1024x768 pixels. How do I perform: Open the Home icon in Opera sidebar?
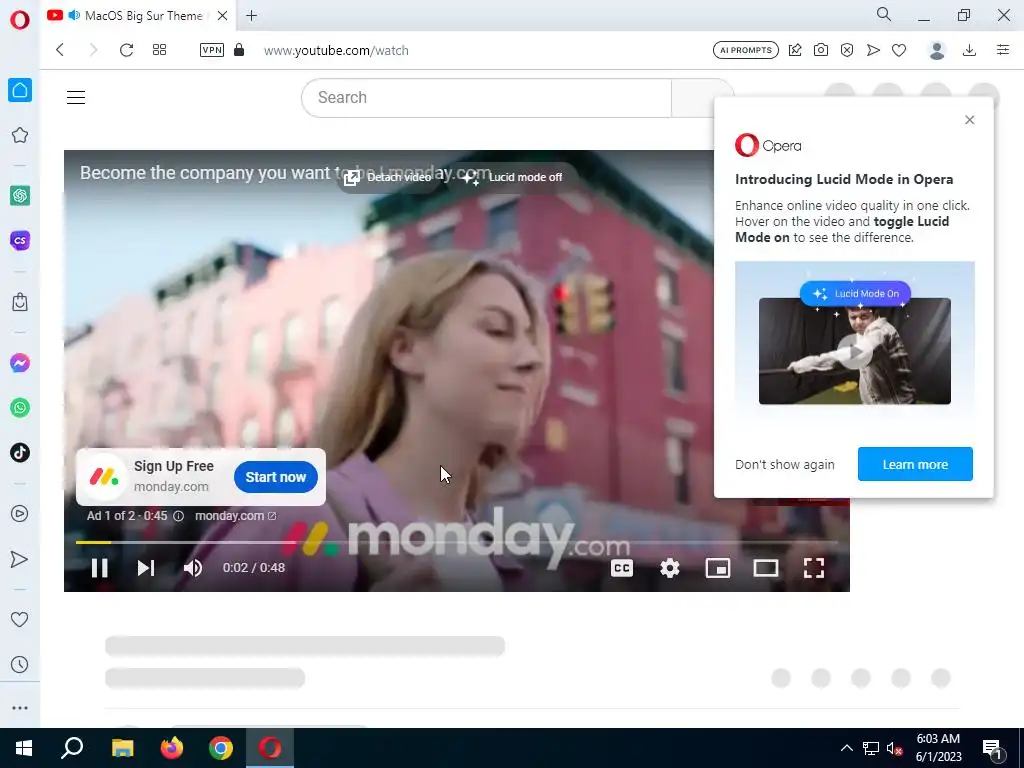click(x=20, y=90)
